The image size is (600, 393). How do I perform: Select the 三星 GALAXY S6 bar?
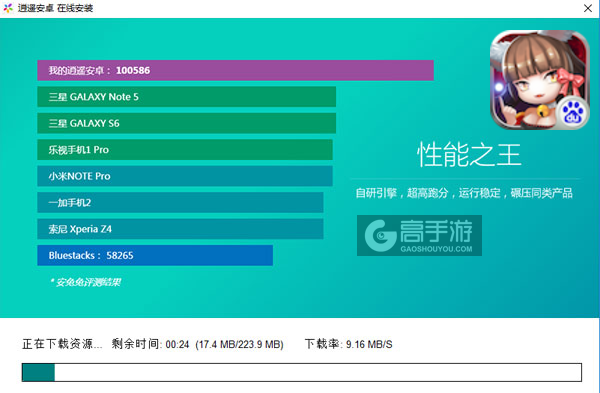(x=186, y=123)
